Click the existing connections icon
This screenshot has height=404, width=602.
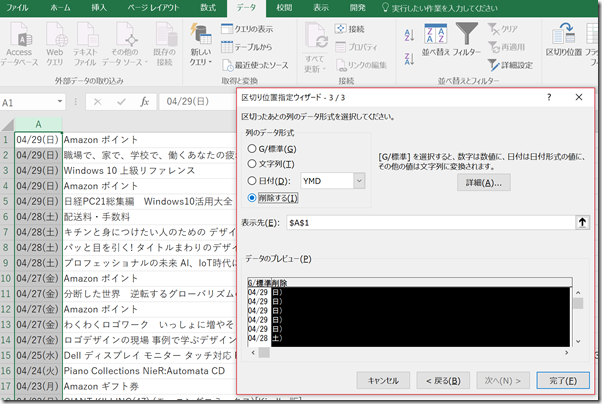(x=165, y=44)
